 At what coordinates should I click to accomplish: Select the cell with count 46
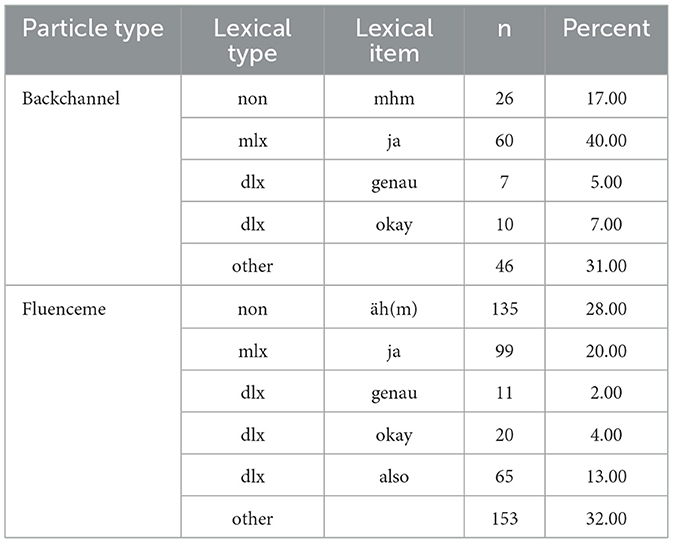tap(504, 267)
